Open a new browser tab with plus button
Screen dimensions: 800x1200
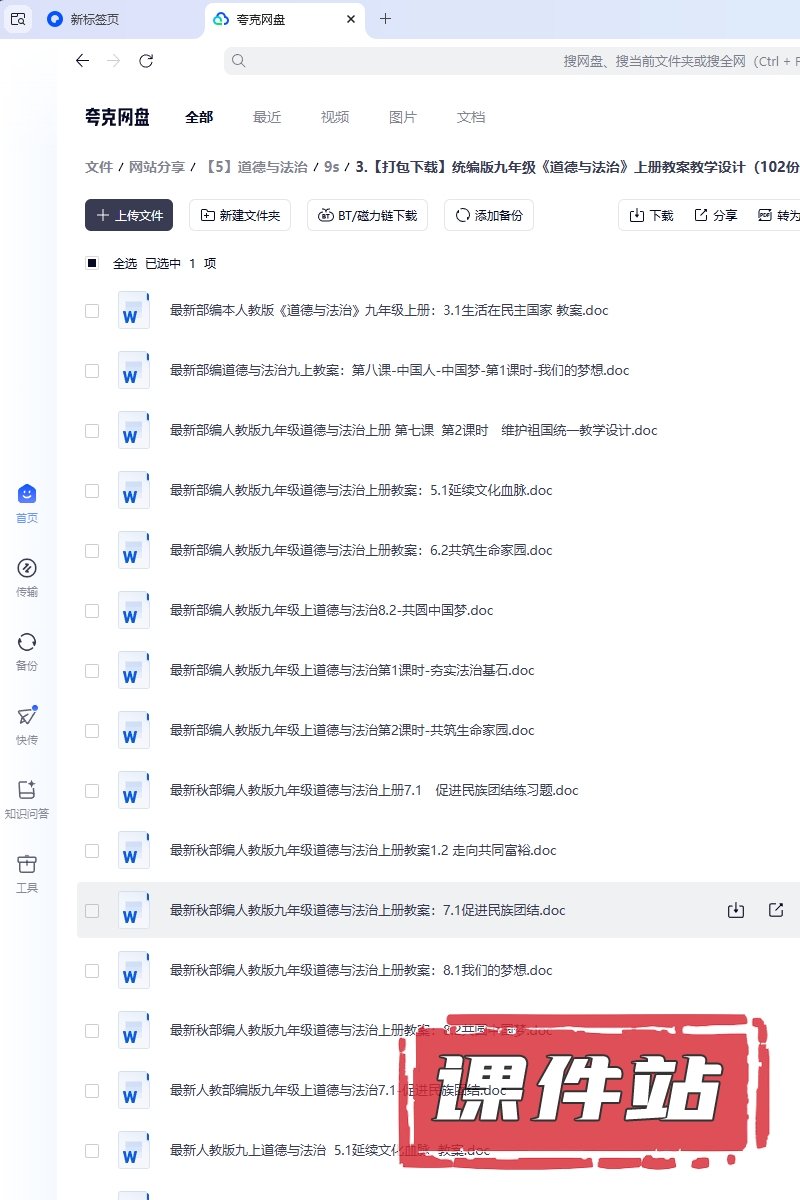pos(386,19)
